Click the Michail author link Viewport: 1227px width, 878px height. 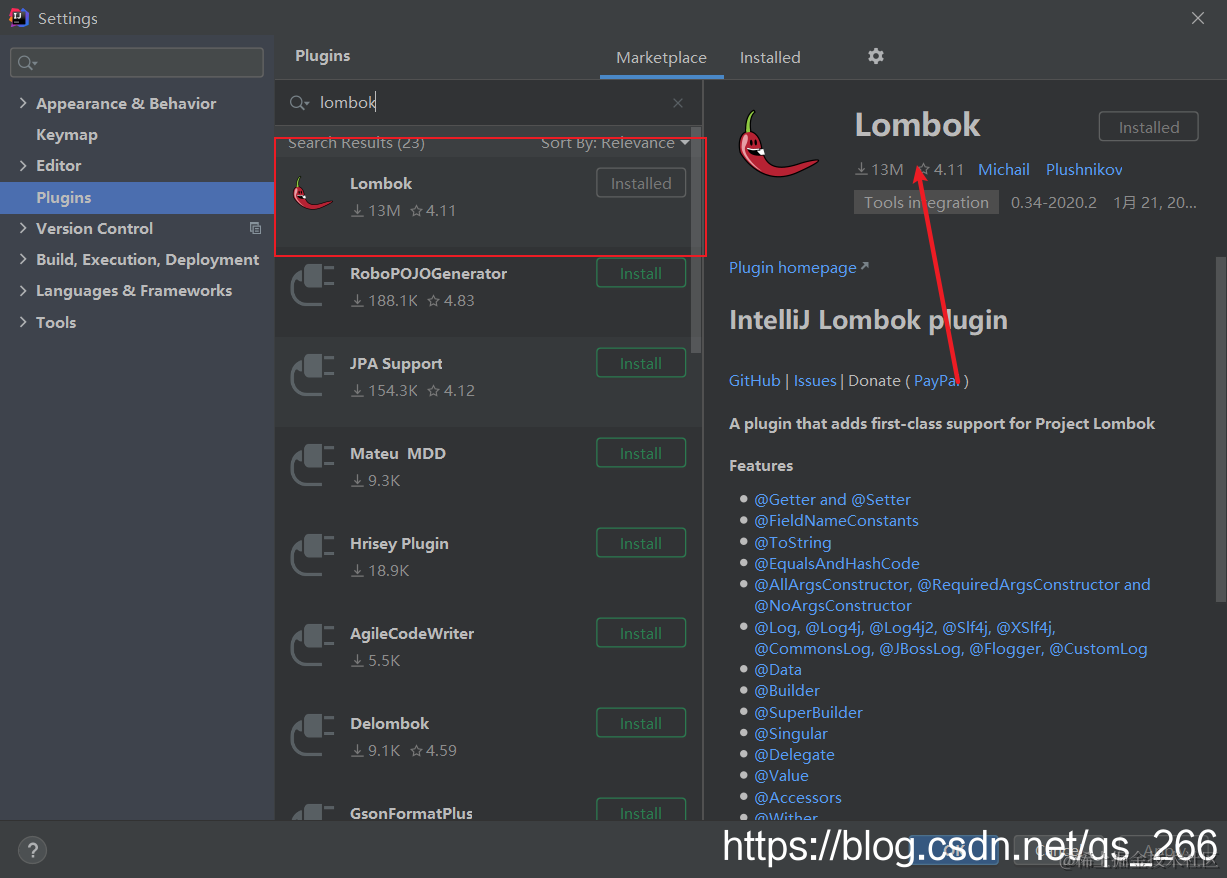click(1004, 169)
